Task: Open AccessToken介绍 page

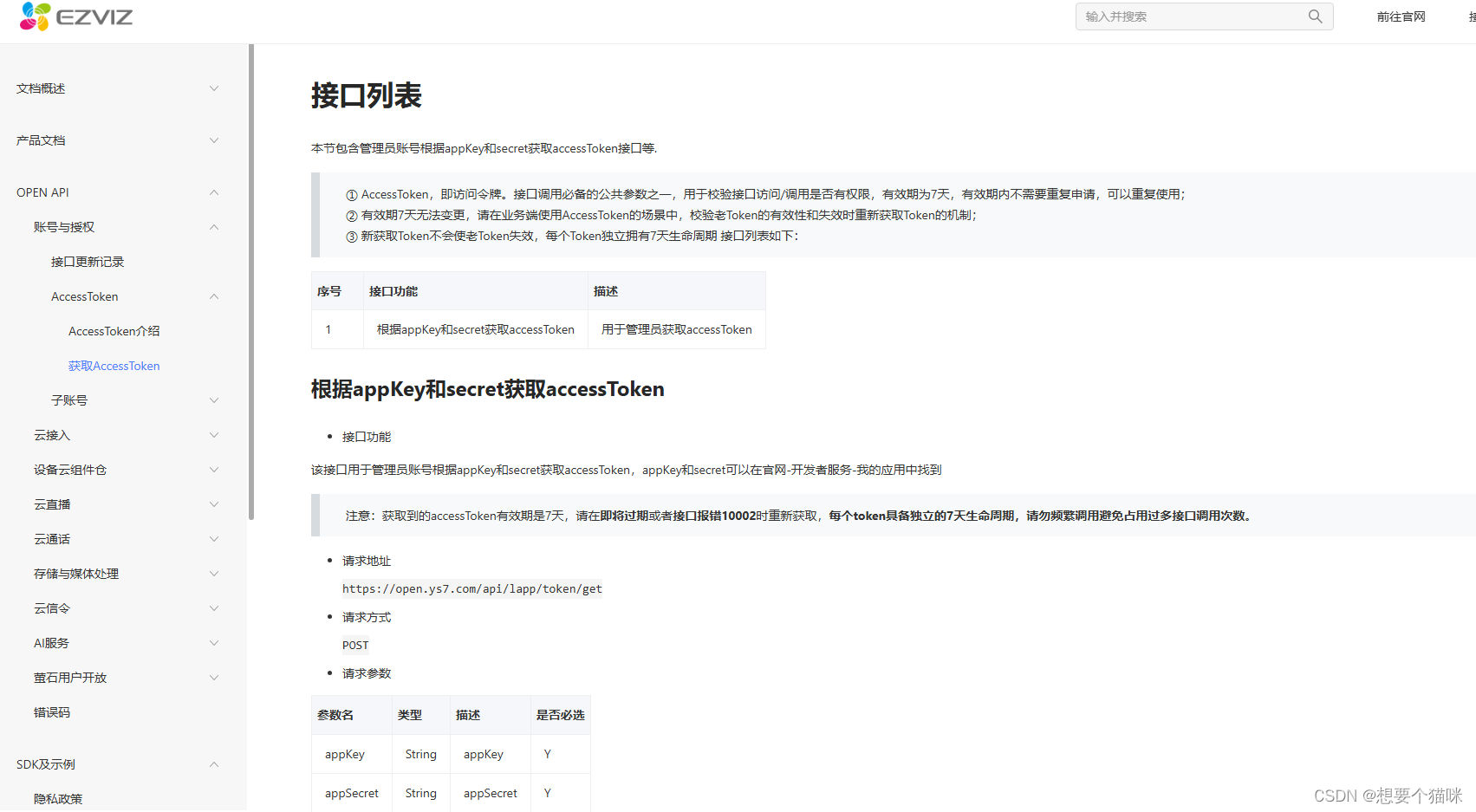Action: click(x=114, y=331)
